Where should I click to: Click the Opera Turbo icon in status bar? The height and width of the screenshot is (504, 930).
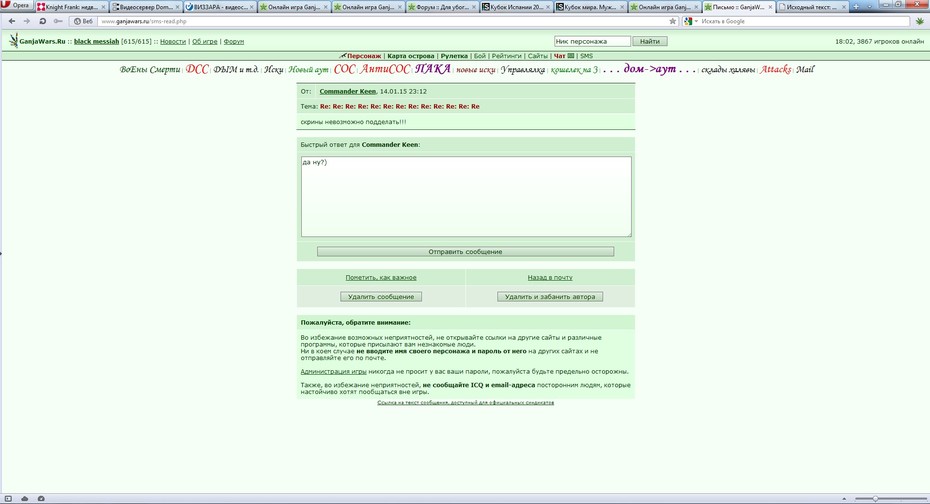point(41,499)
